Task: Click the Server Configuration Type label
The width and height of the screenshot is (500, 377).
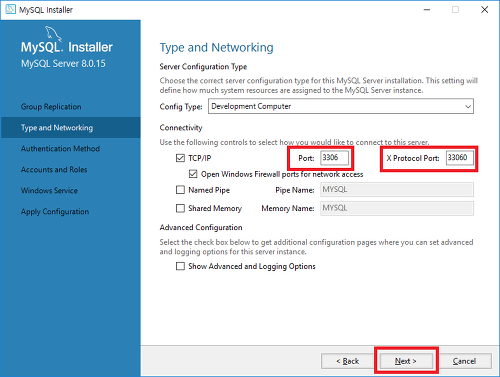Action: 203,67
